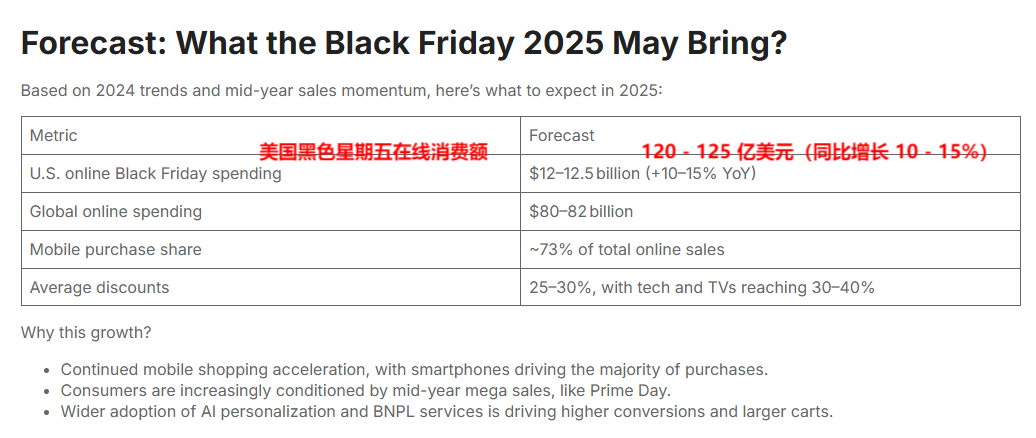Click the 25–30% discounts forecast cell
The image size is (1036, 438).
pyautogui.click(x=701, y=288)
